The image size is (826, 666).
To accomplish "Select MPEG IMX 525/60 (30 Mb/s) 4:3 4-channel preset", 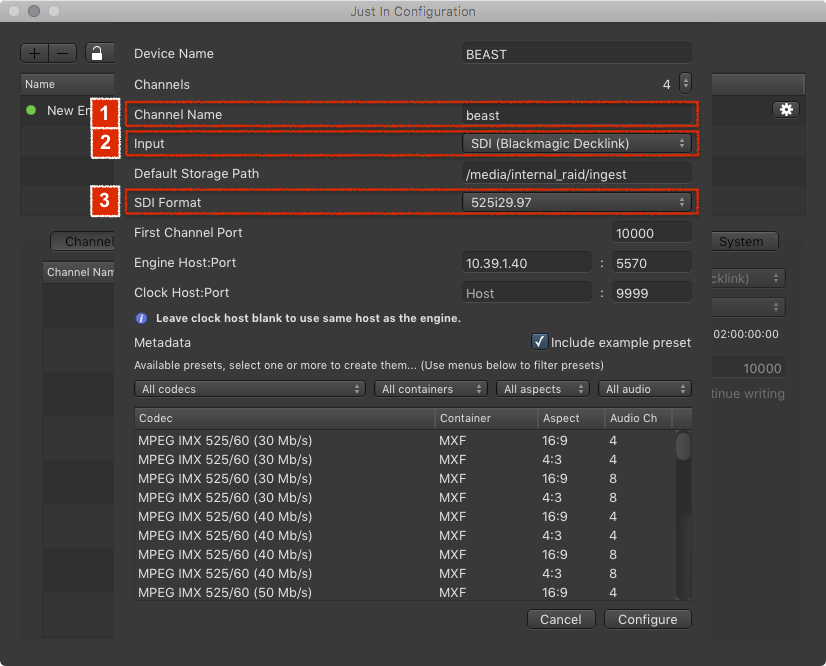I will point(405,459).
